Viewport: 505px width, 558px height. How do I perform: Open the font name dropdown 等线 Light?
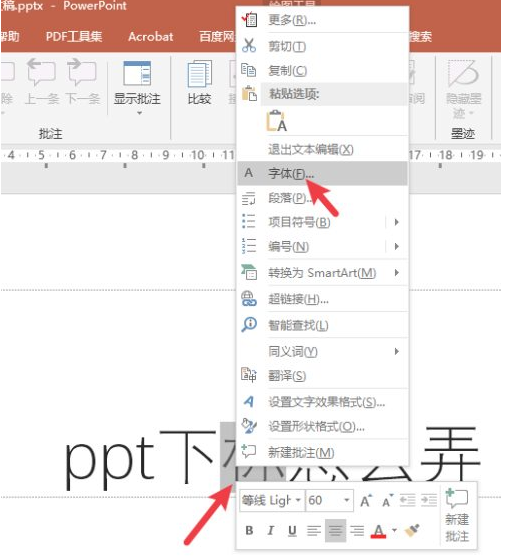click(298, 500)
